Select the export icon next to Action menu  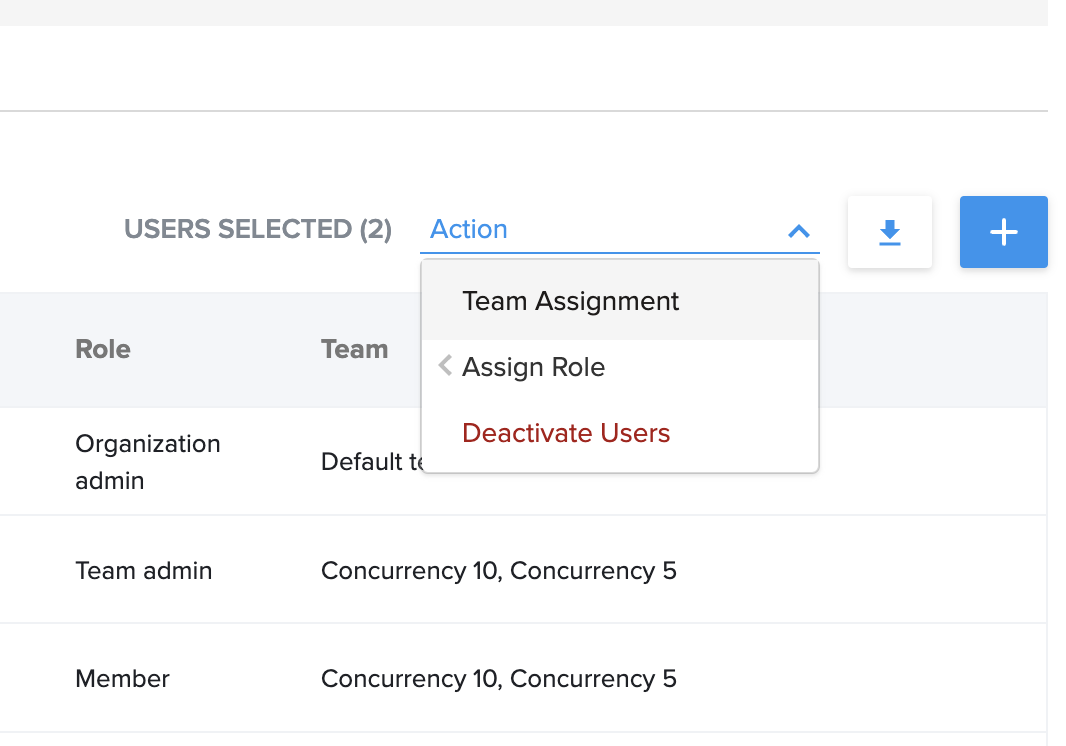pyautogui.click(x=889, y=231)
